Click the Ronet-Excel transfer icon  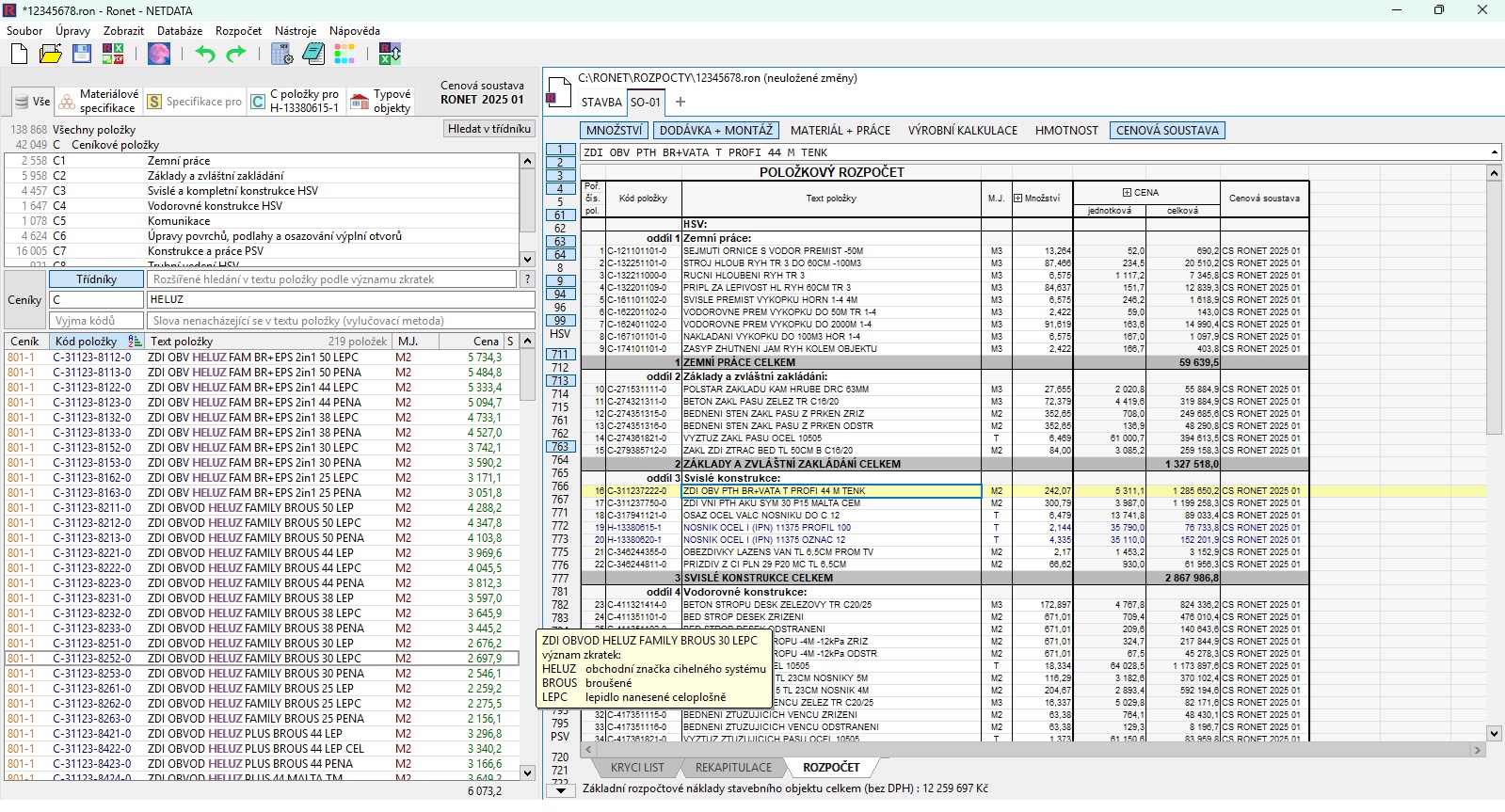390,54
